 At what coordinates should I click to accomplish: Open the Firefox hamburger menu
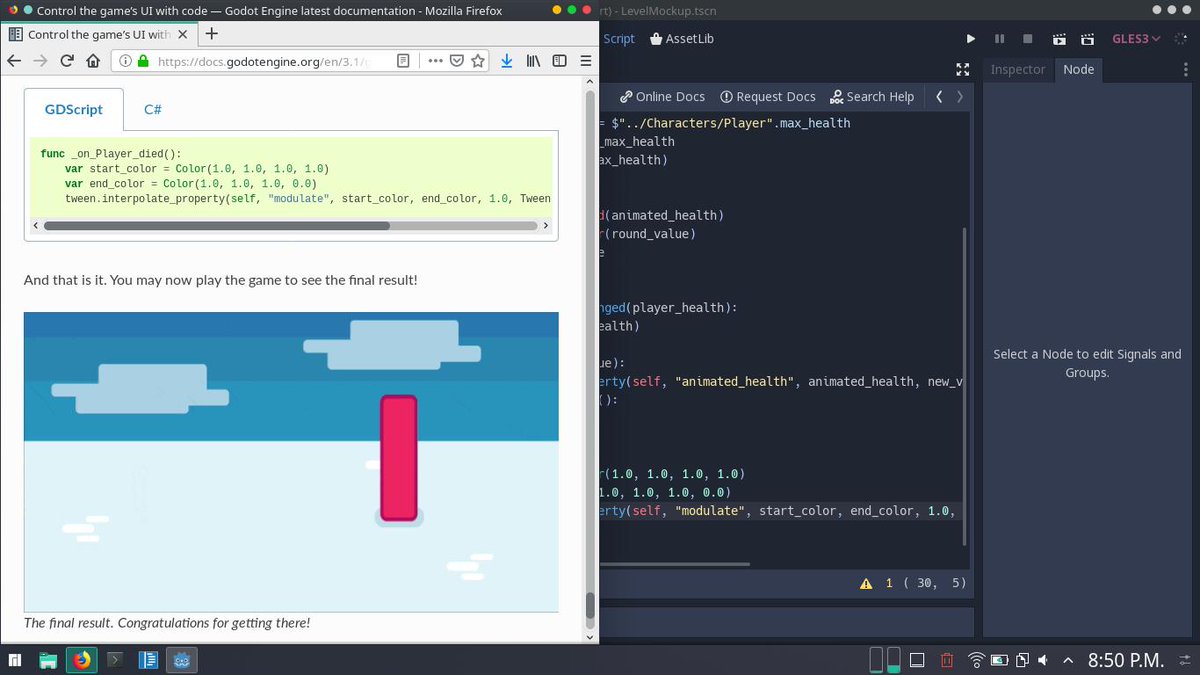585,61
